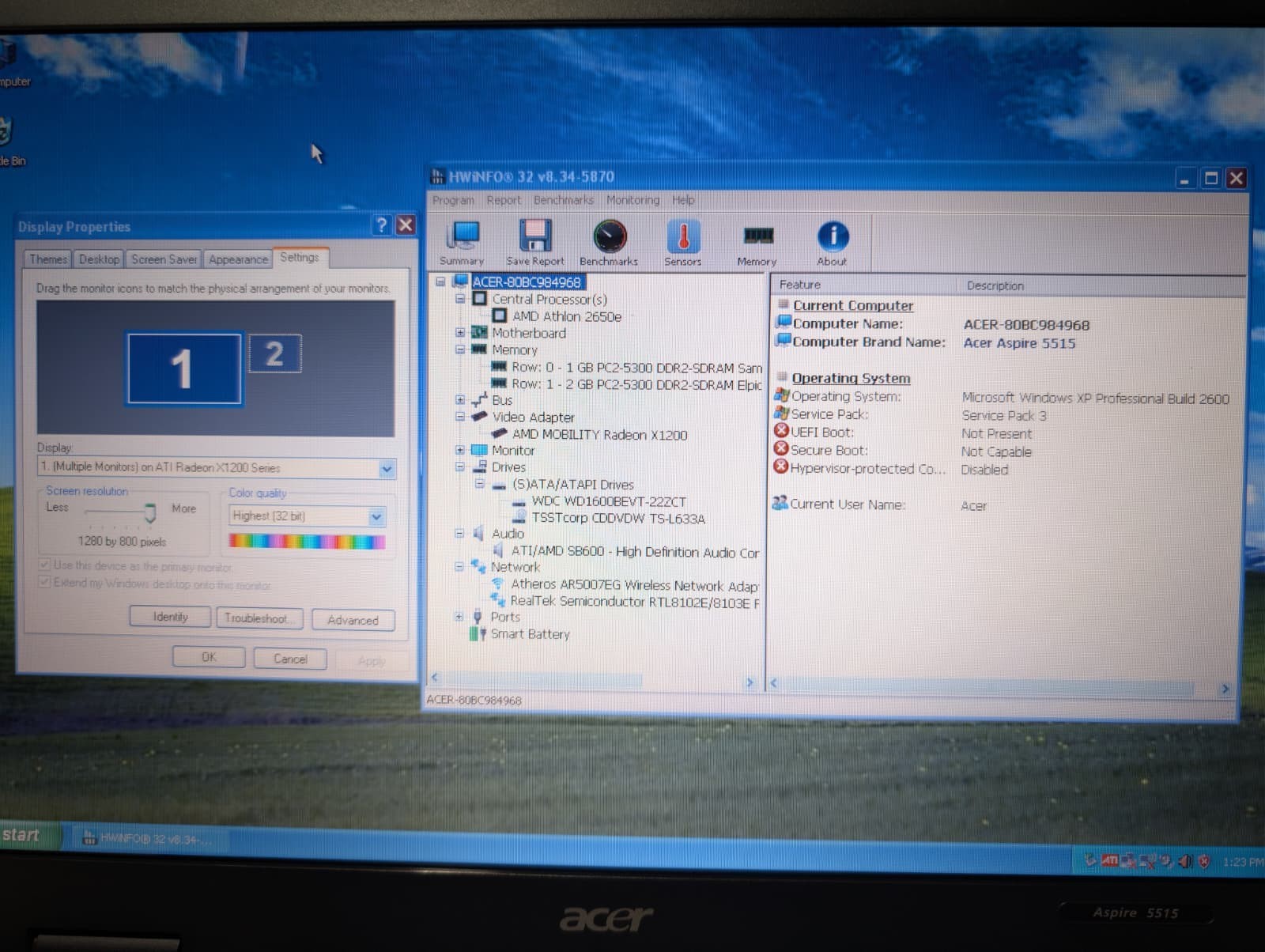Viewport: 1265px width, 952px height.
Task: Open the Report menu
Action: (x=504, y=200)
